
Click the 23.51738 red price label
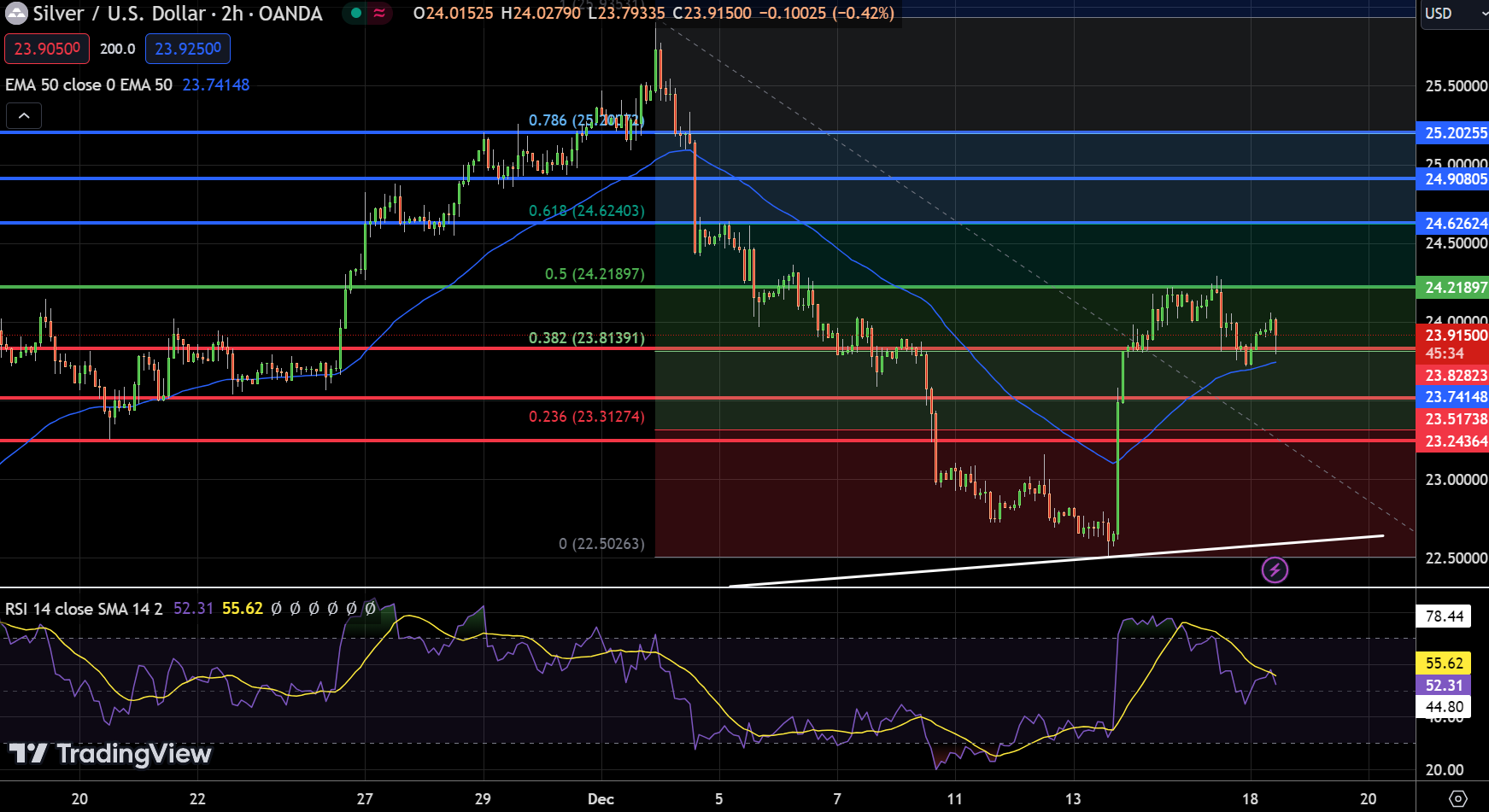point(1452,419)
